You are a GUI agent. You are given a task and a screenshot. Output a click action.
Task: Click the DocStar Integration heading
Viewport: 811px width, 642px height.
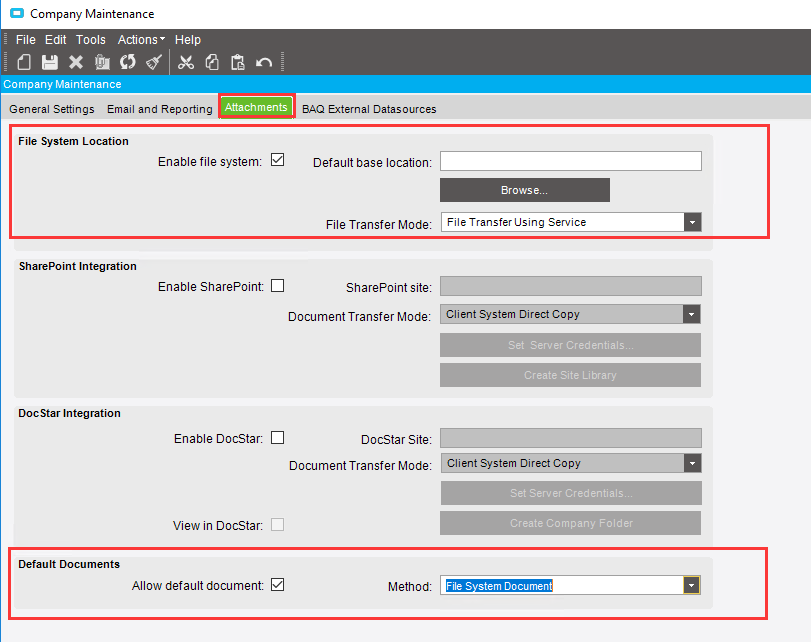coord(69,413)
